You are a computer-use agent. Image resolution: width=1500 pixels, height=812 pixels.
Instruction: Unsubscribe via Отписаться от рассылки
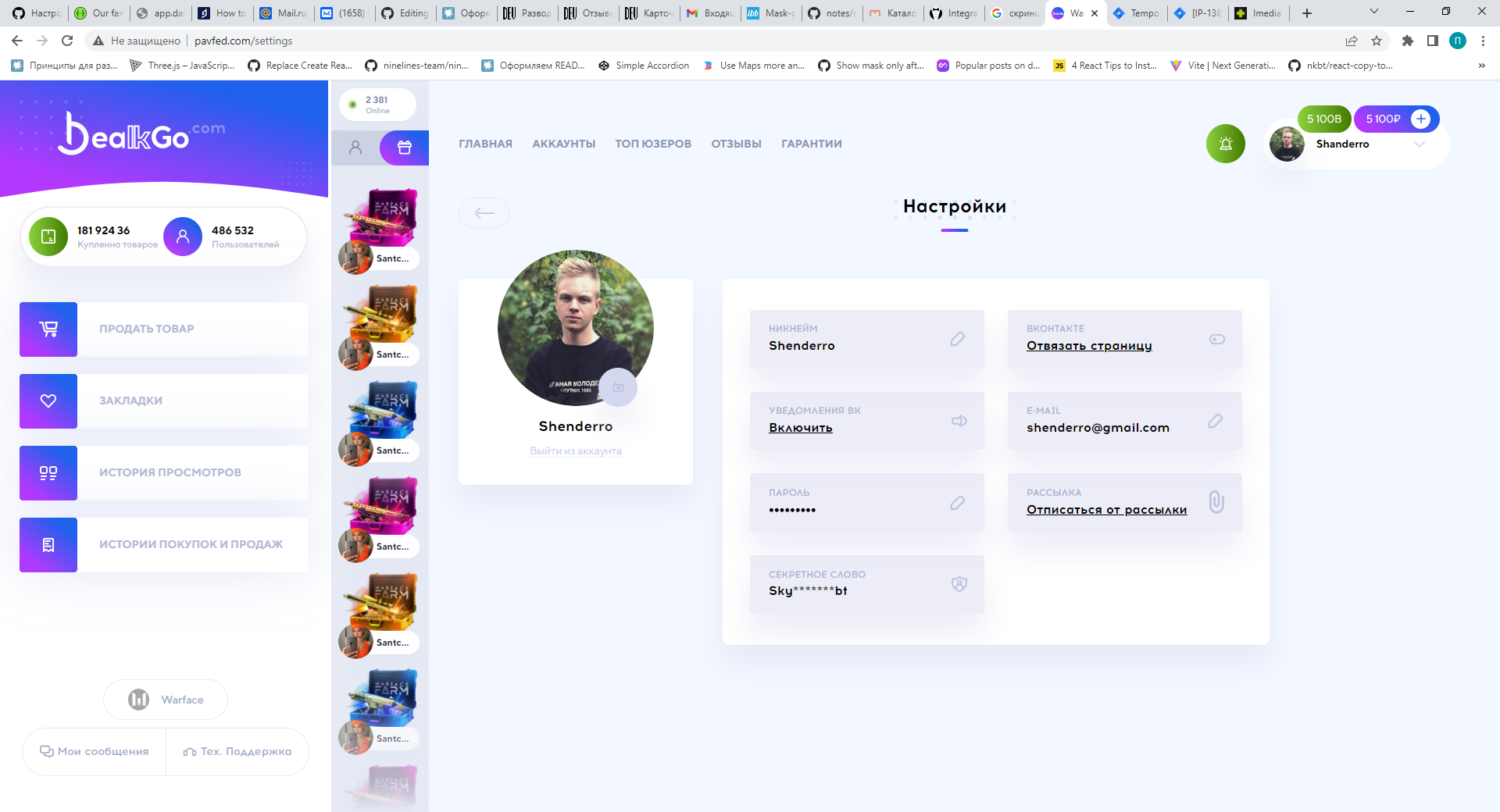point(1107,509)
